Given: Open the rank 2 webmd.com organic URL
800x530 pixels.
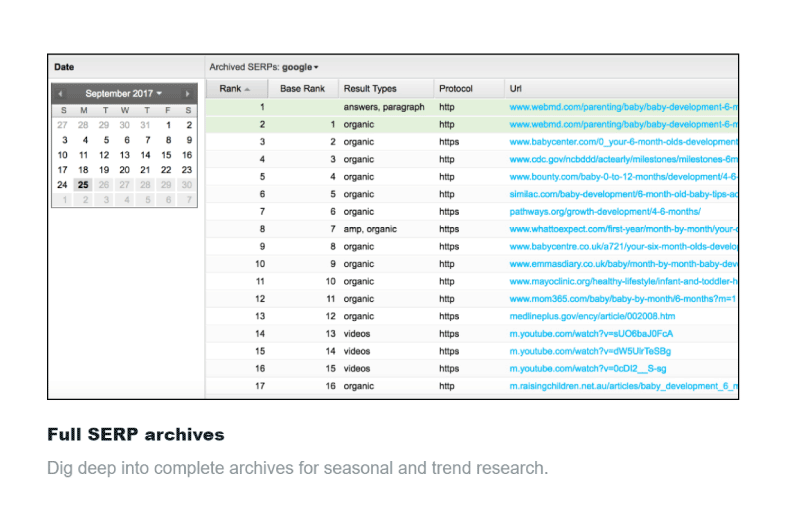Looking at the screenshot, I should [x=623, y=124].
